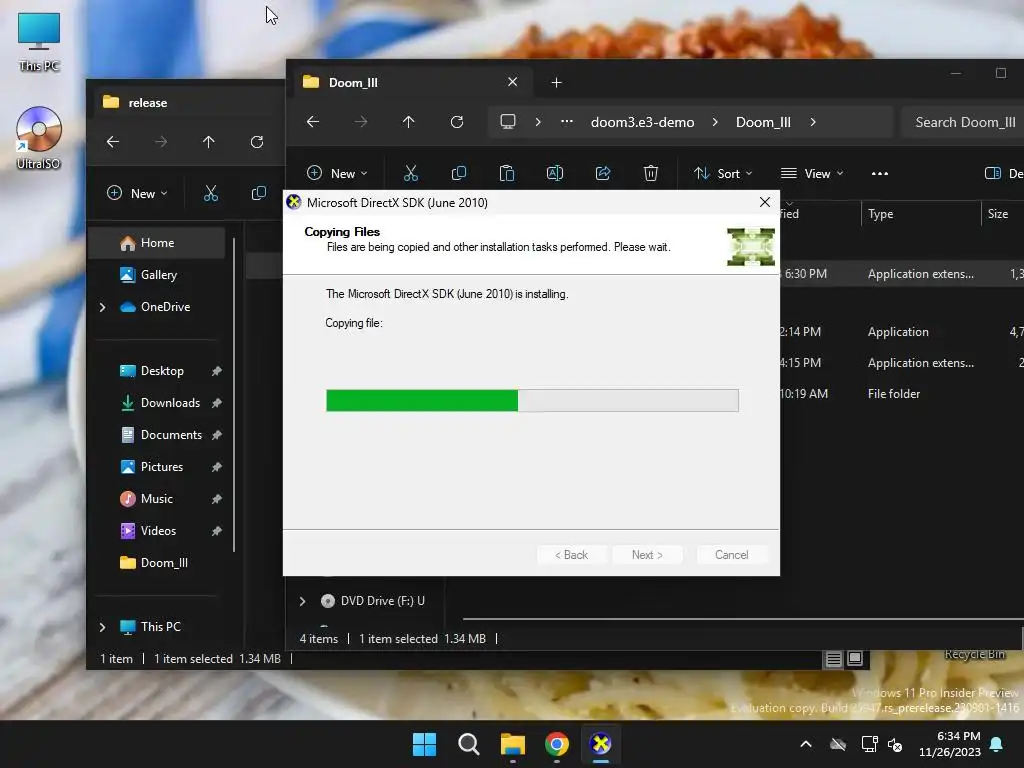Select Gallery in navigation pane
The image size is (1024, 768).
click(158, 275)
